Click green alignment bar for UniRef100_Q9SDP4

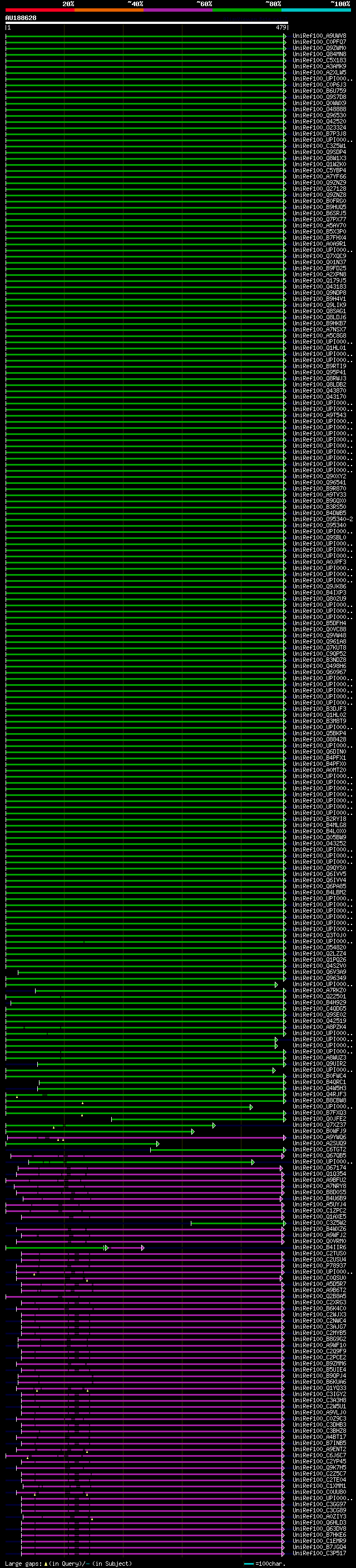pos(145,152)
